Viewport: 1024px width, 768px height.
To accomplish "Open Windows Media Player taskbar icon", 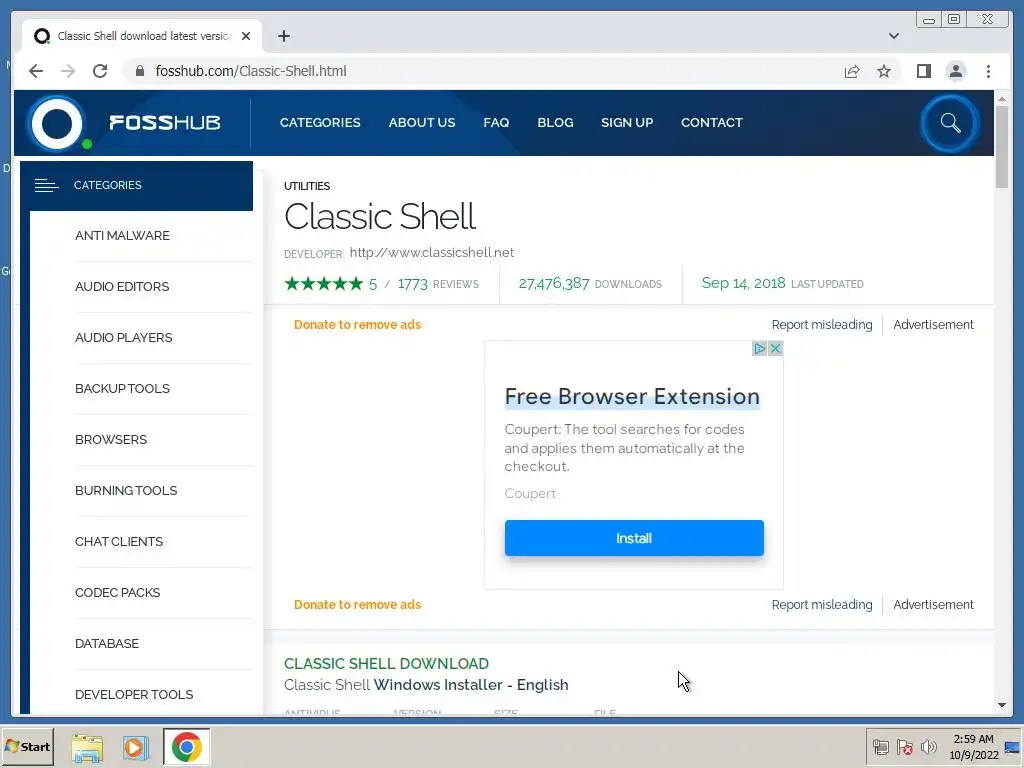I will click(136, 748).
